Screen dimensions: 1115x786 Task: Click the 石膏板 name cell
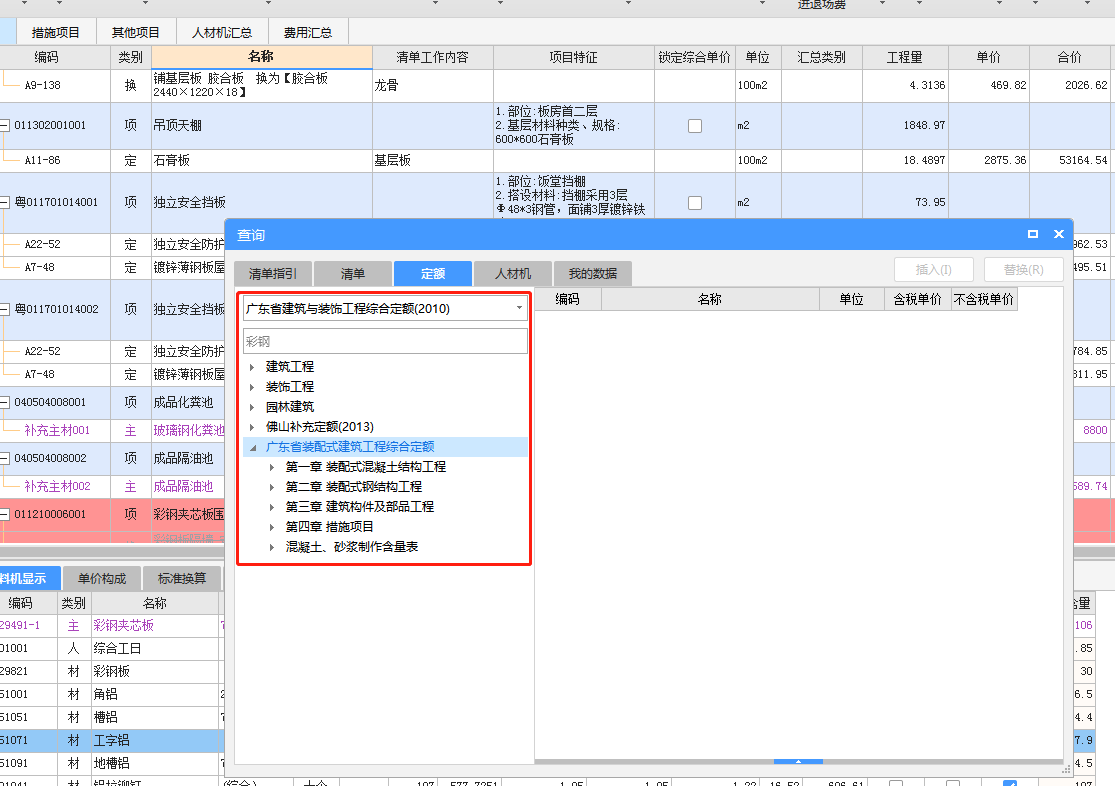[x=262, y=161]
